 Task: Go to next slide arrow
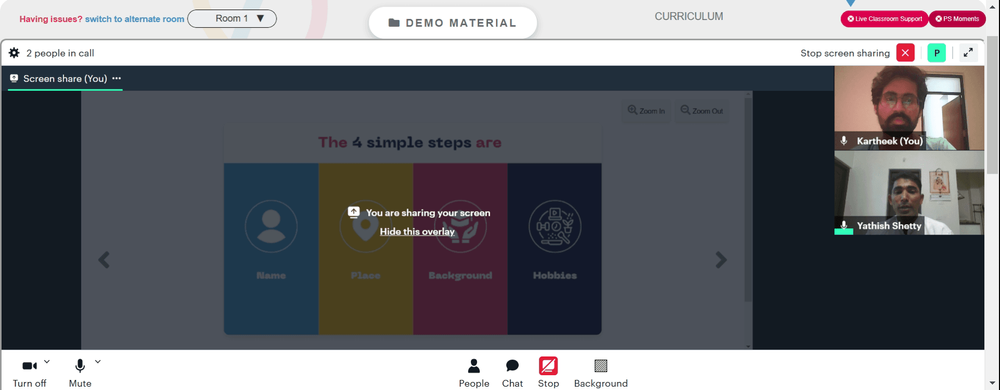pyautogui.click(x=721, y=260)
